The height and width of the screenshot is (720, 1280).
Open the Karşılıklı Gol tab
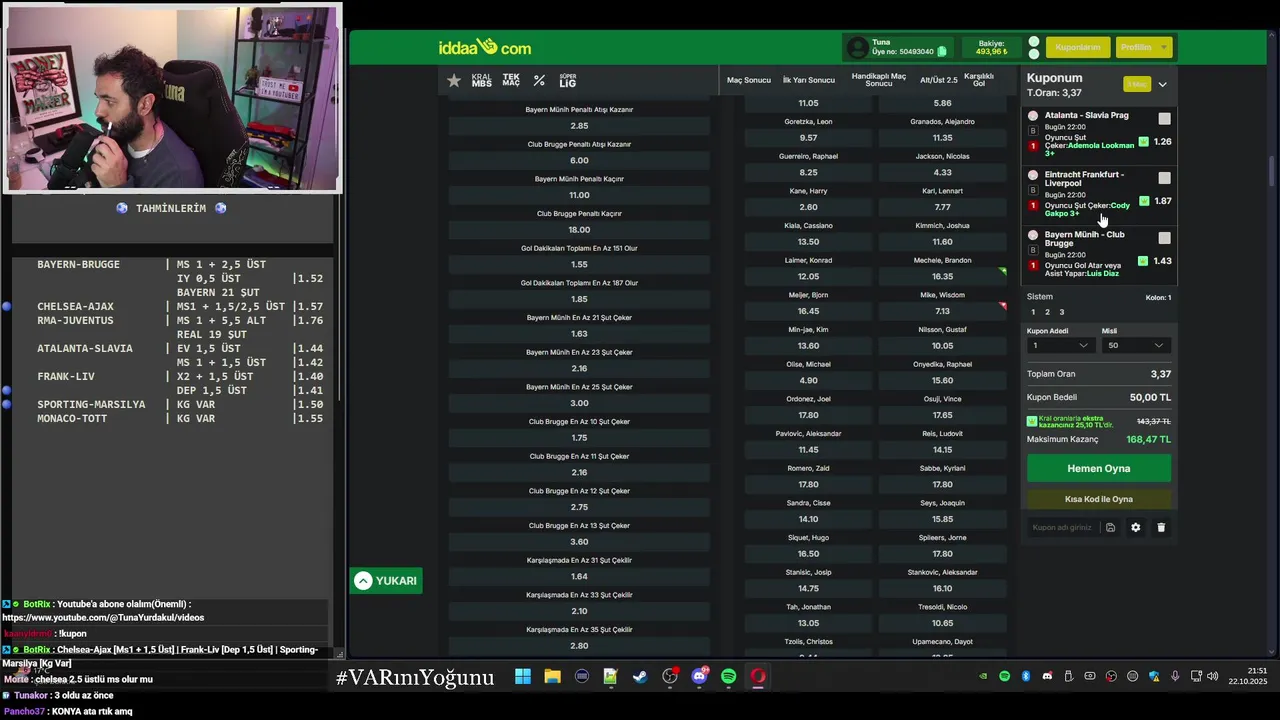tap(979, 80)
